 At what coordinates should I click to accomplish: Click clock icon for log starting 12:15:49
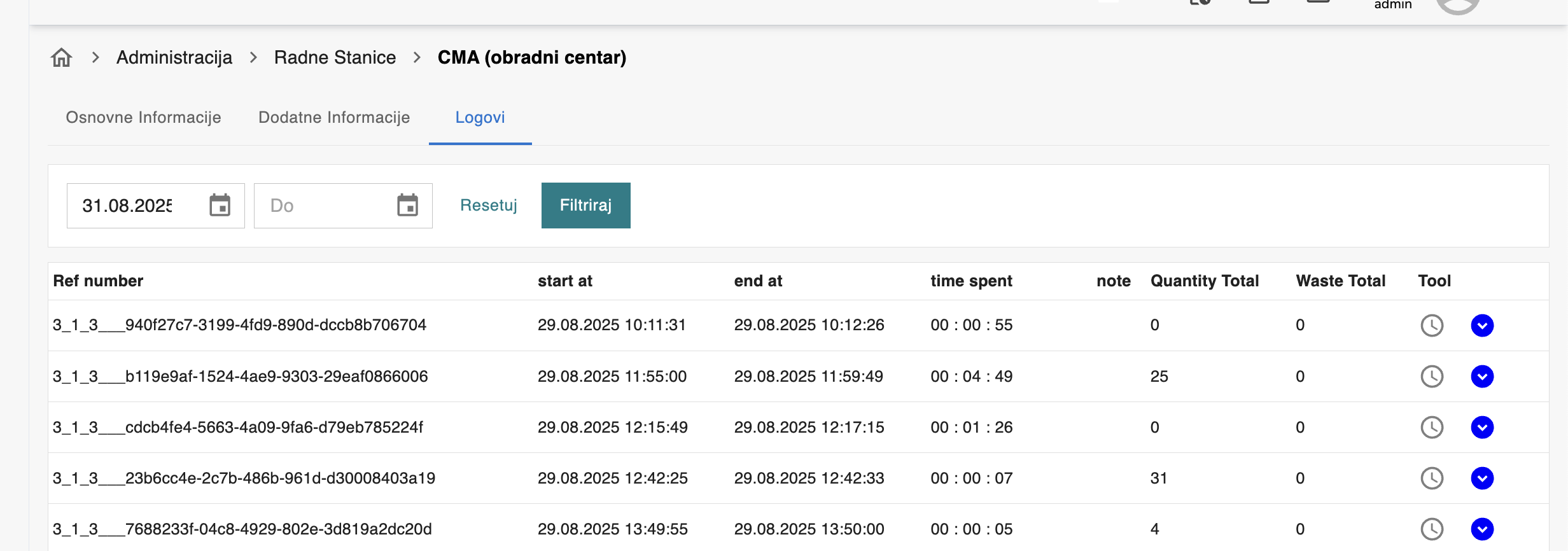click(x=1432, y=428)
